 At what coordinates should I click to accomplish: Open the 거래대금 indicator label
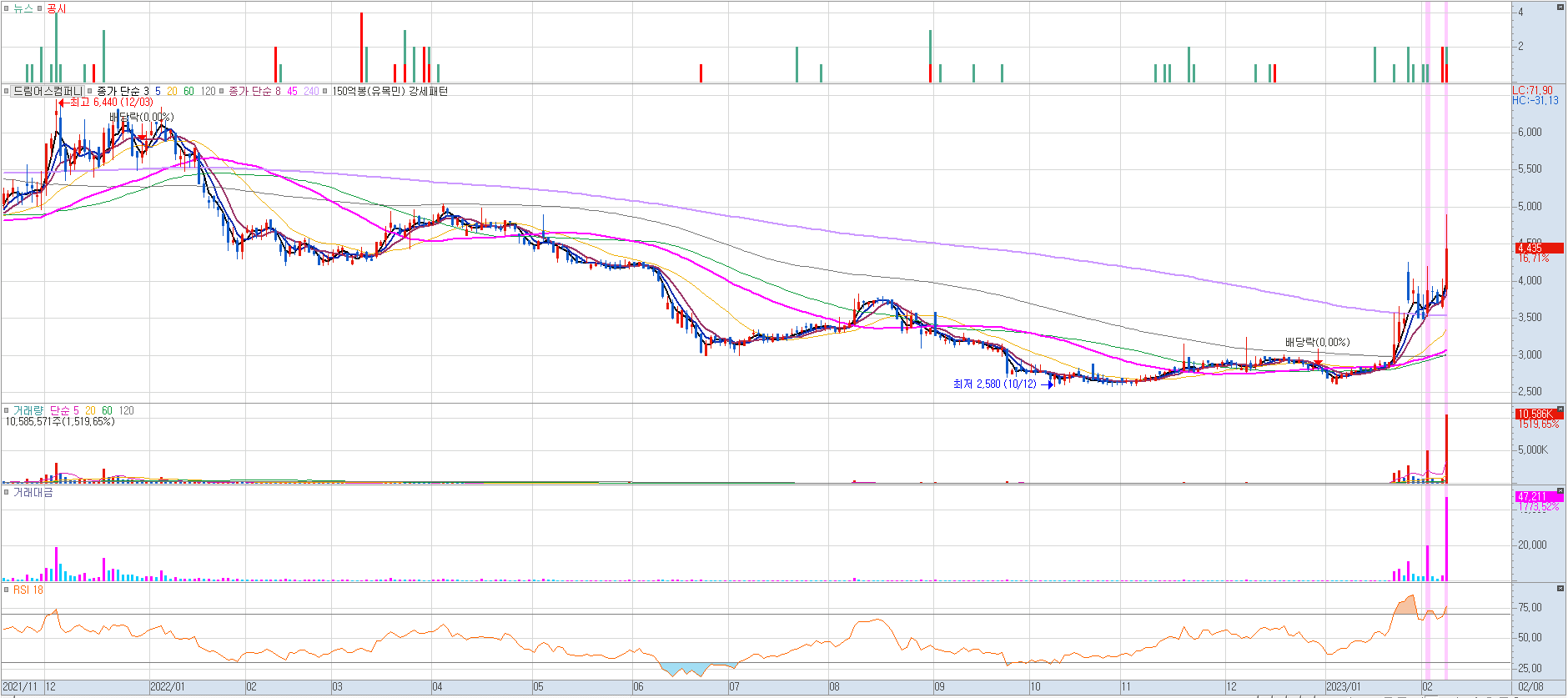(x=33, y=493)
